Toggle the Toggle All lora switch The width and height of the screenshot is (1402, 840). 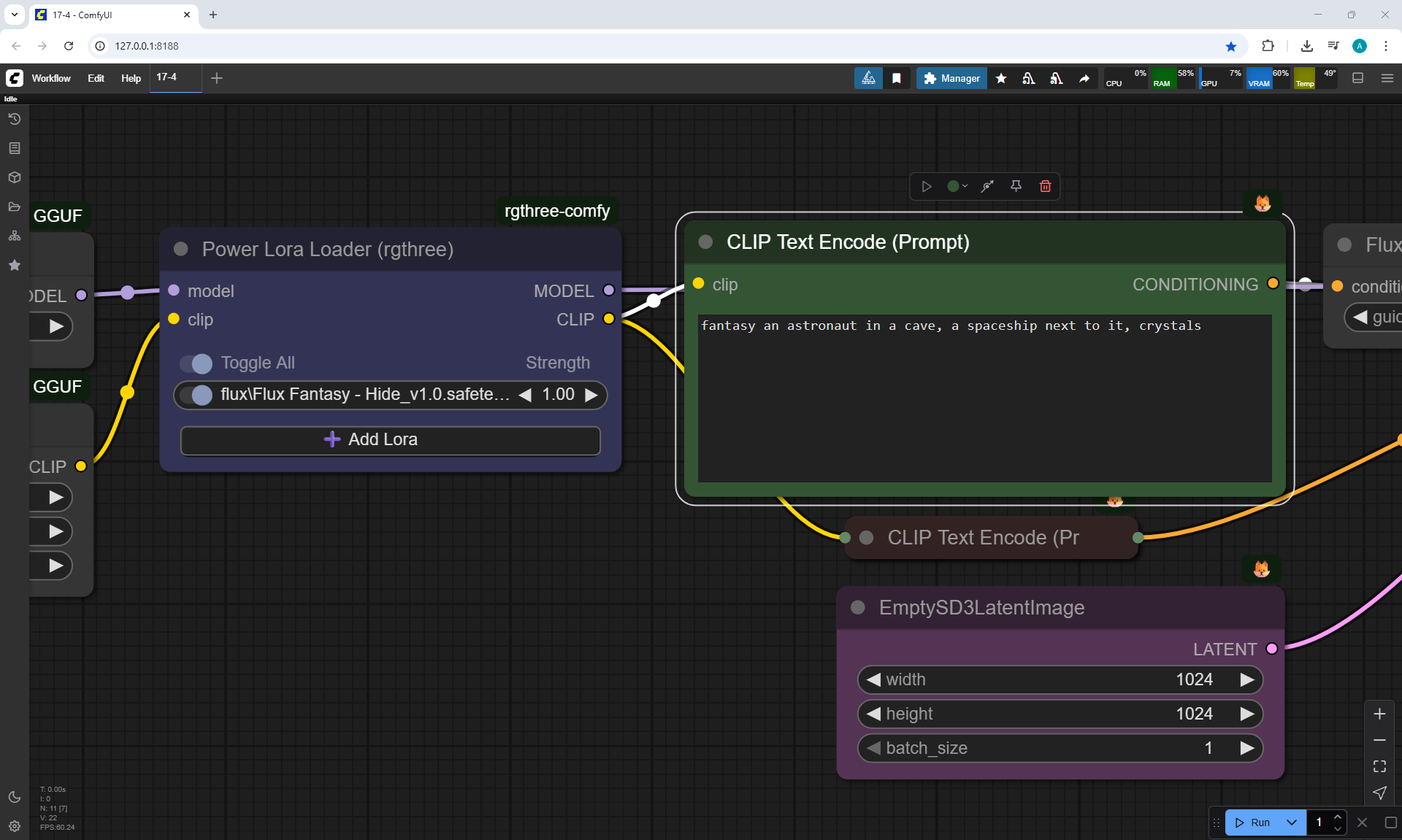(196, 363)
